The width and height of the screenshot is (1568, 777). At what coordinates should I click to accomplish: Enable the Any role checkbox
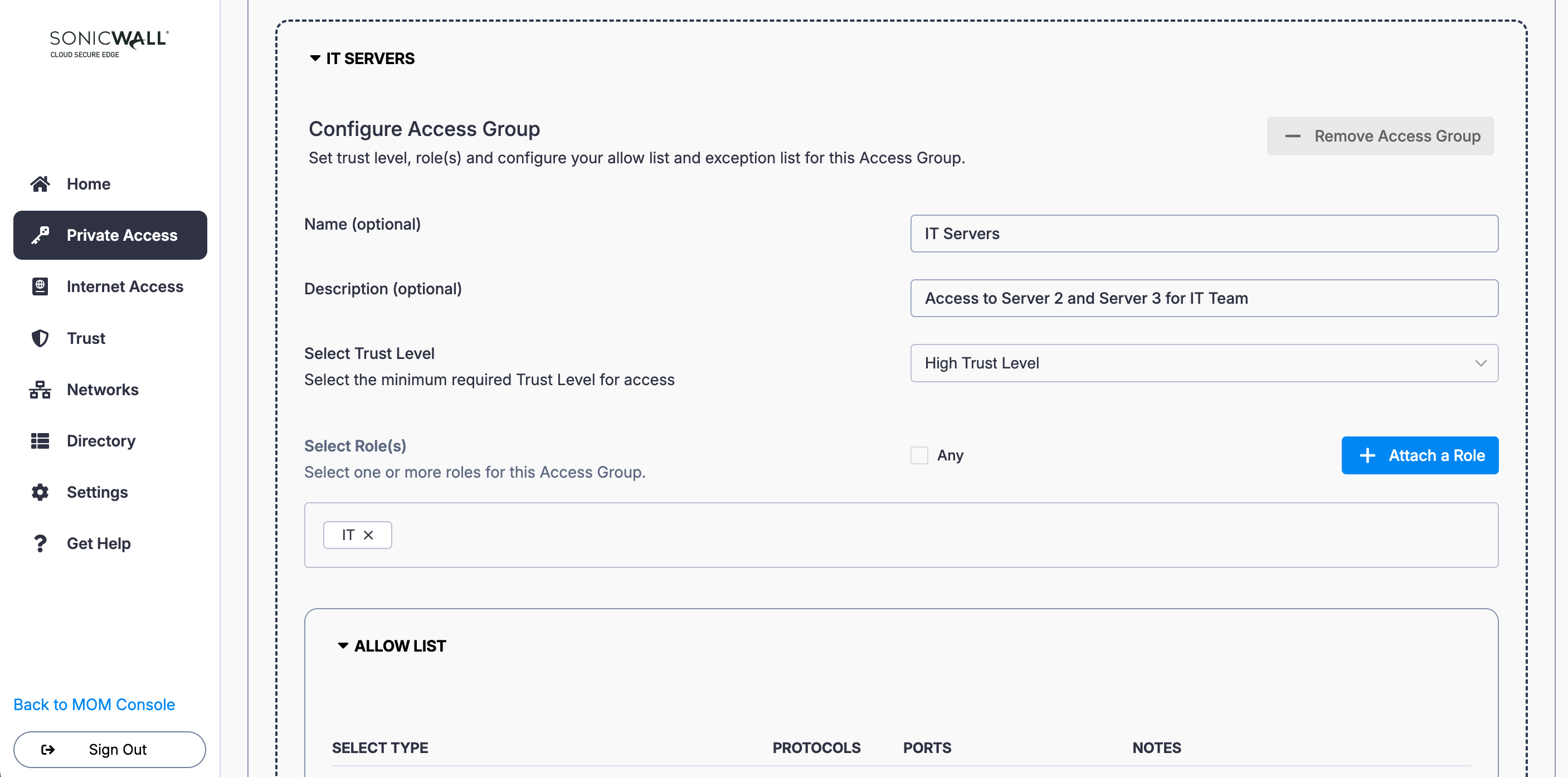[919, 455]
